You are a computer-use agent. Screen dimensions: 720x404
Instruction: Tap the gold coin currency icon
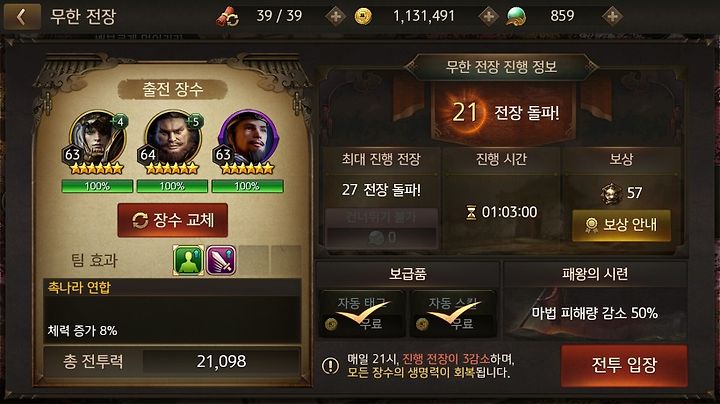363,17
